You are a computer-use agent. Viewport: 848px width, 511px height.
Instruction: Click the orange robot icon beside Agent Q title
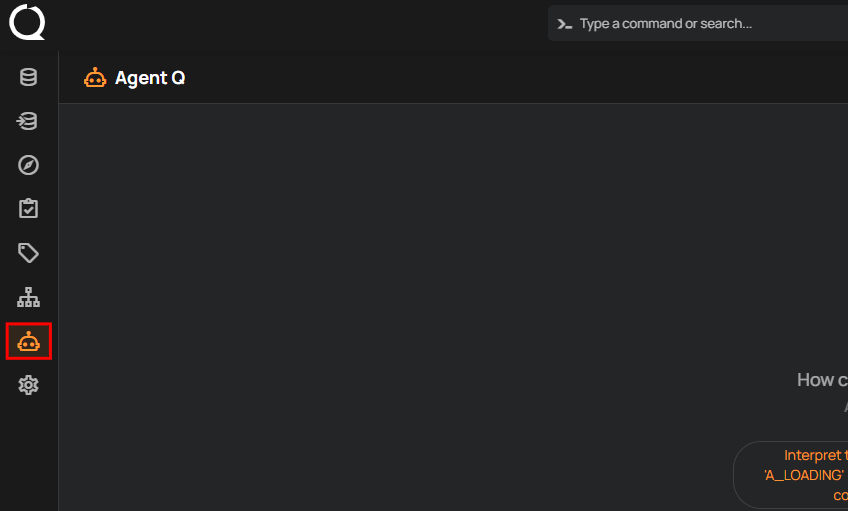[x=95, y=78]
